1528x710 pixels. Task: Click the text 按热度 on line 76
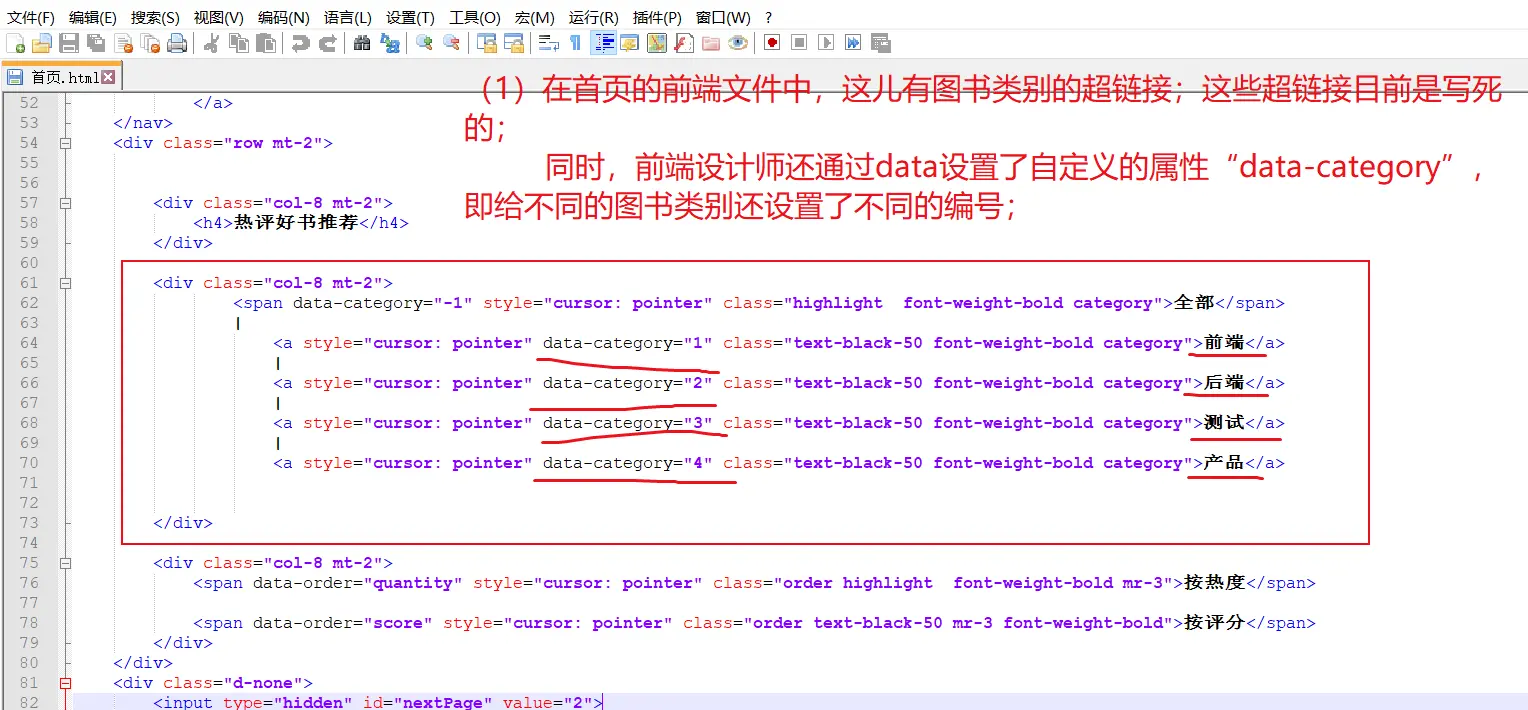pos(1214,583)
